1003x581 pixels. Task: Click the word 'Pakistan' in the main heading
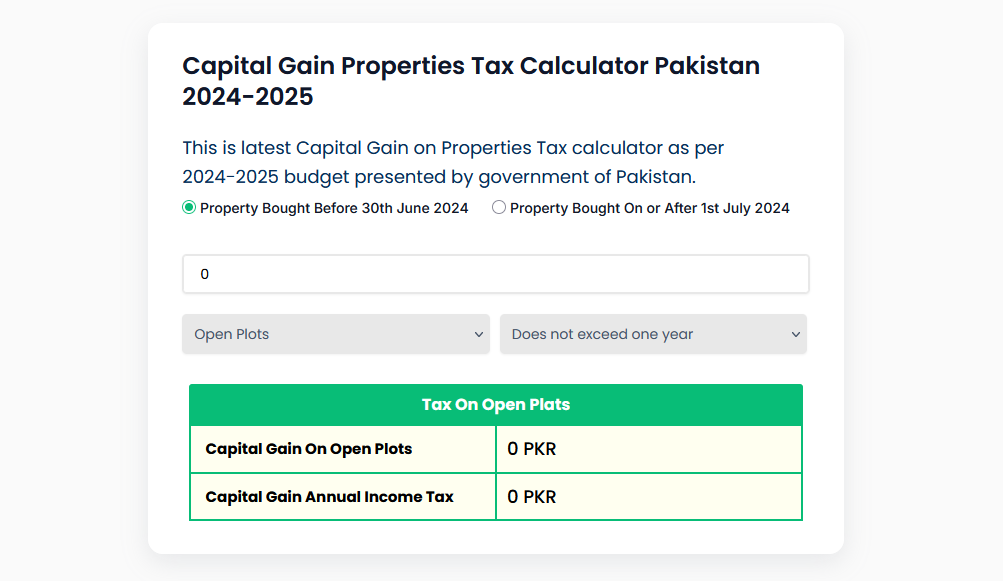coord(707,67)
